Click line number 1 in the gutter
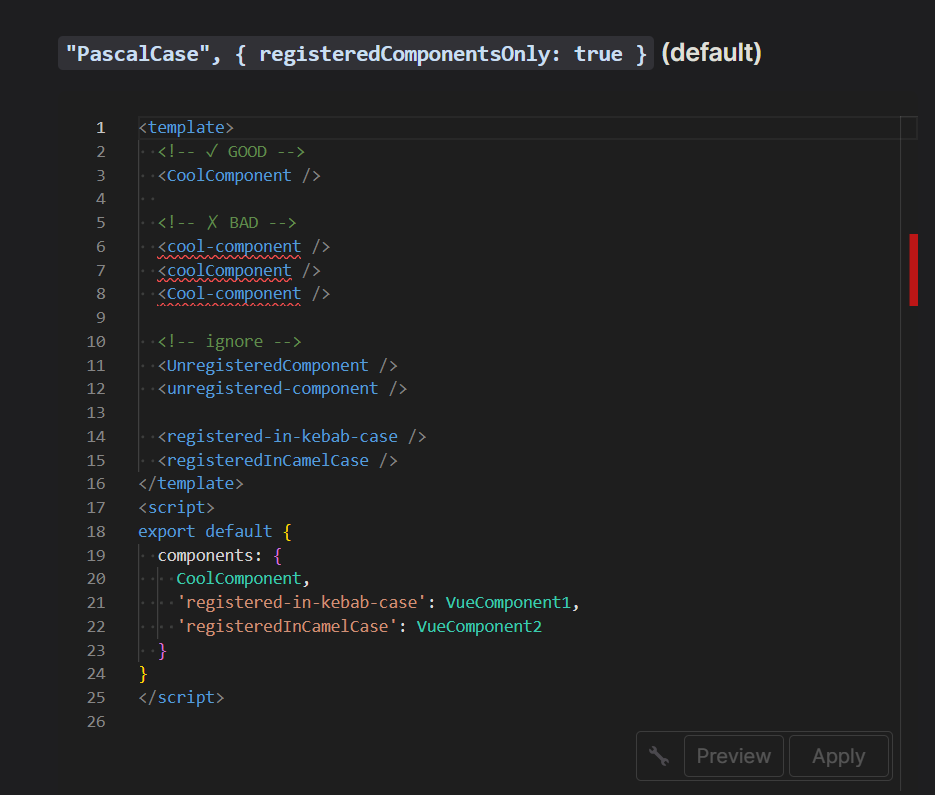Screen dimensions: 935x795 (100, 128)
